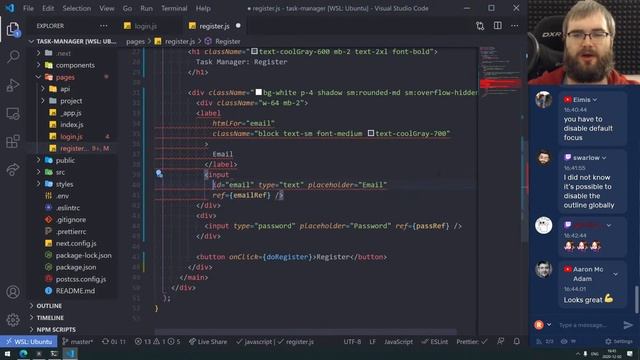Image resolution: width=640 pixels, height=360 pixels.
Task: Open the Terminal menu
Action: click(x=174, y=8)
